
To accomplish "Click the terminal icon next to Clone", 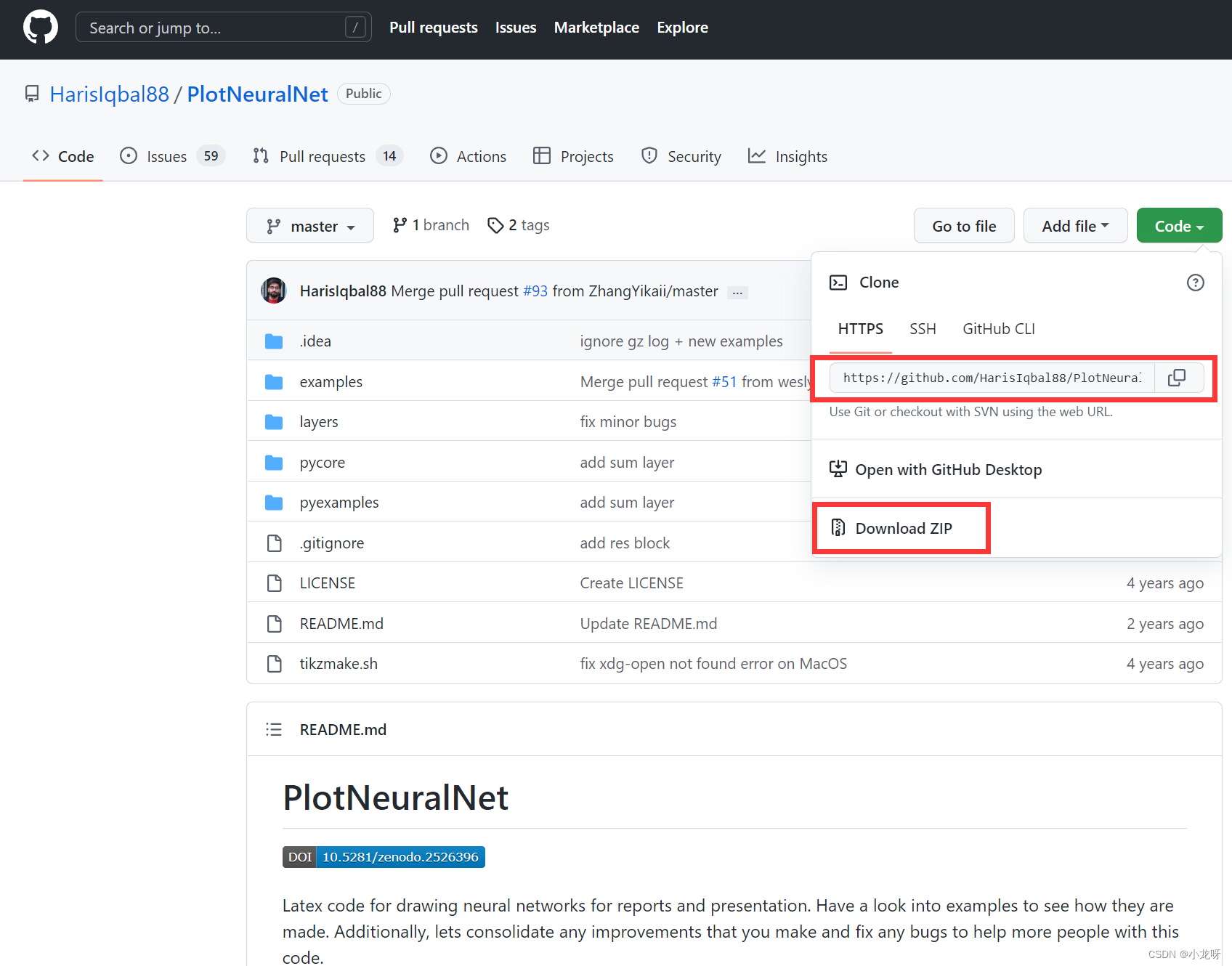I will (x=838, y=283).
